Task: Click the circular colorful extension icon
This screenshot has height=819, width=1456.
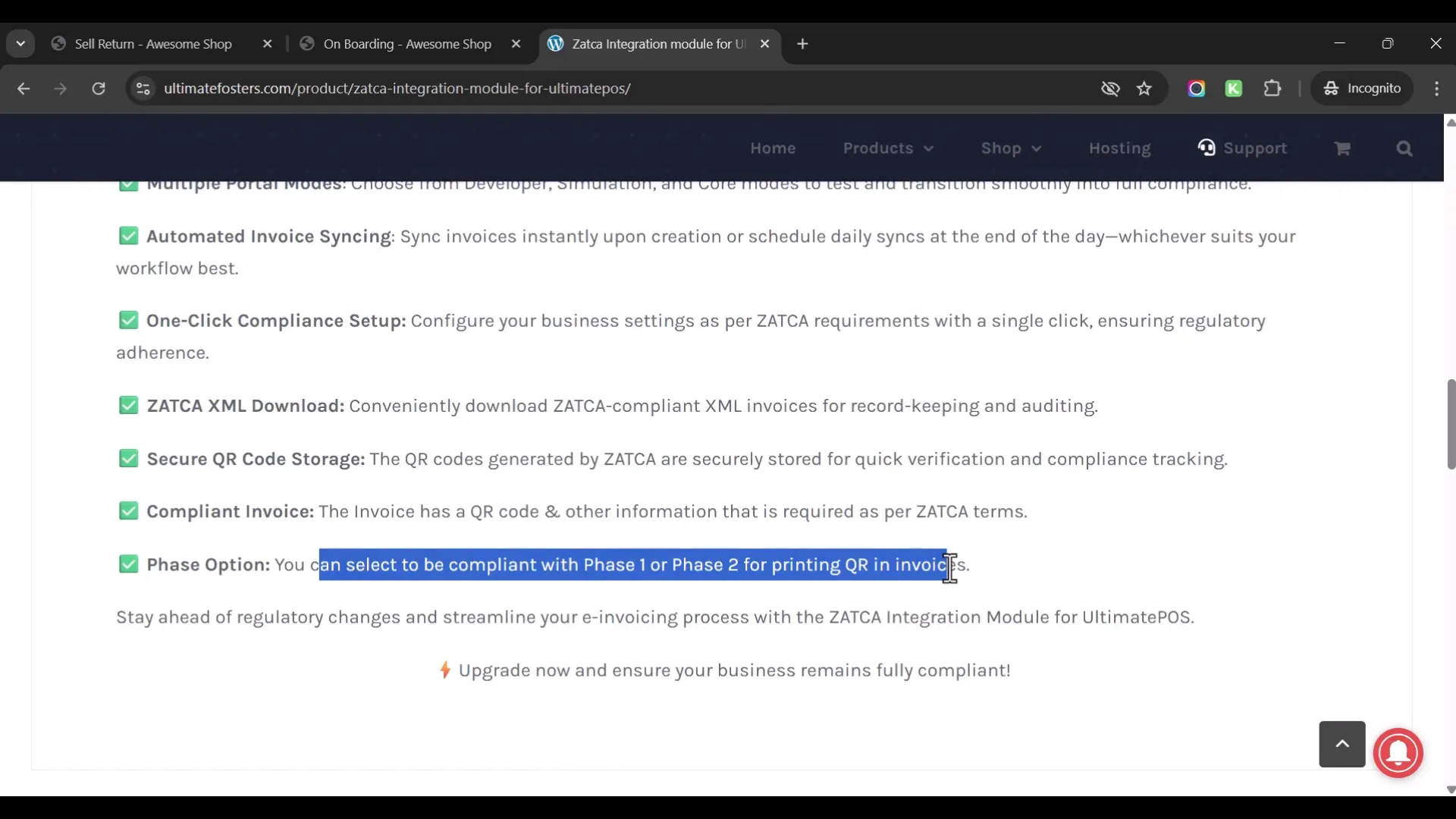Action: point(1197,89)
